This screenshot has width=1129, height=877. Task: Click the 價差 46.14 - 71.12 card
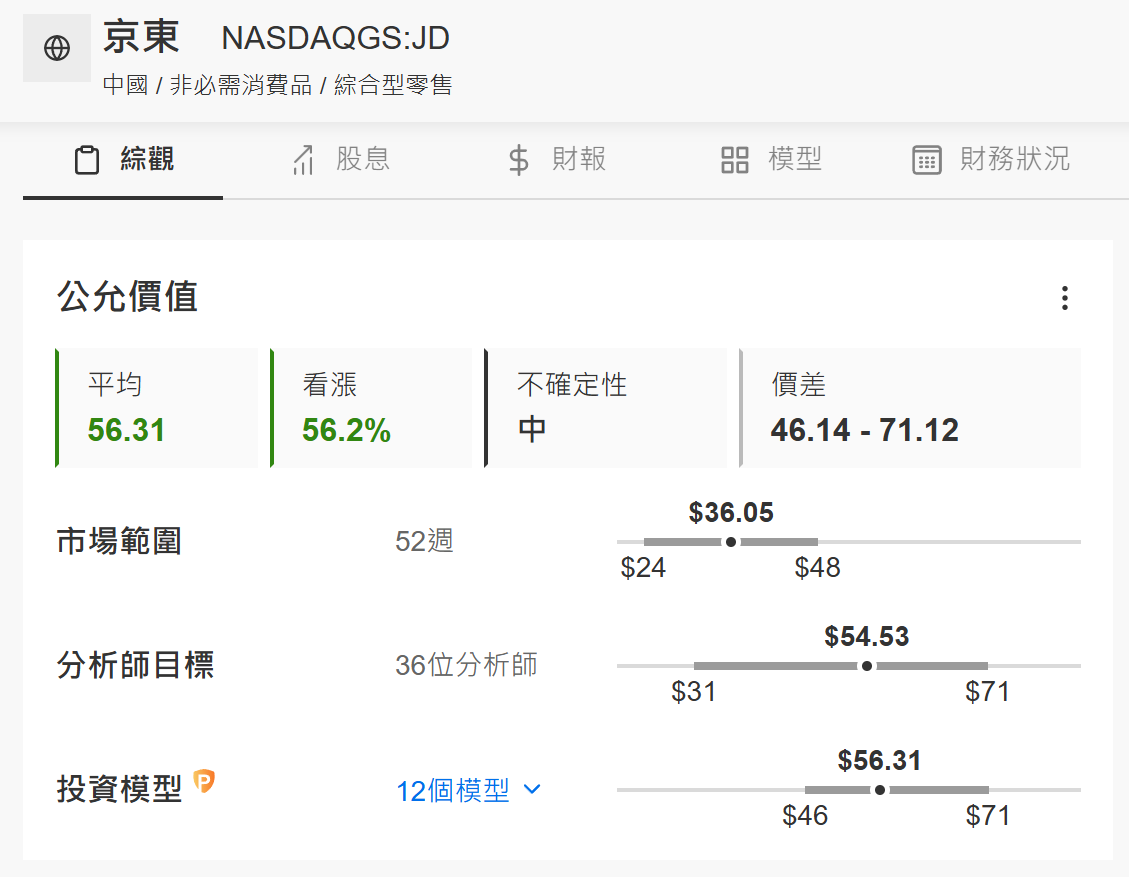pos(910,408)
